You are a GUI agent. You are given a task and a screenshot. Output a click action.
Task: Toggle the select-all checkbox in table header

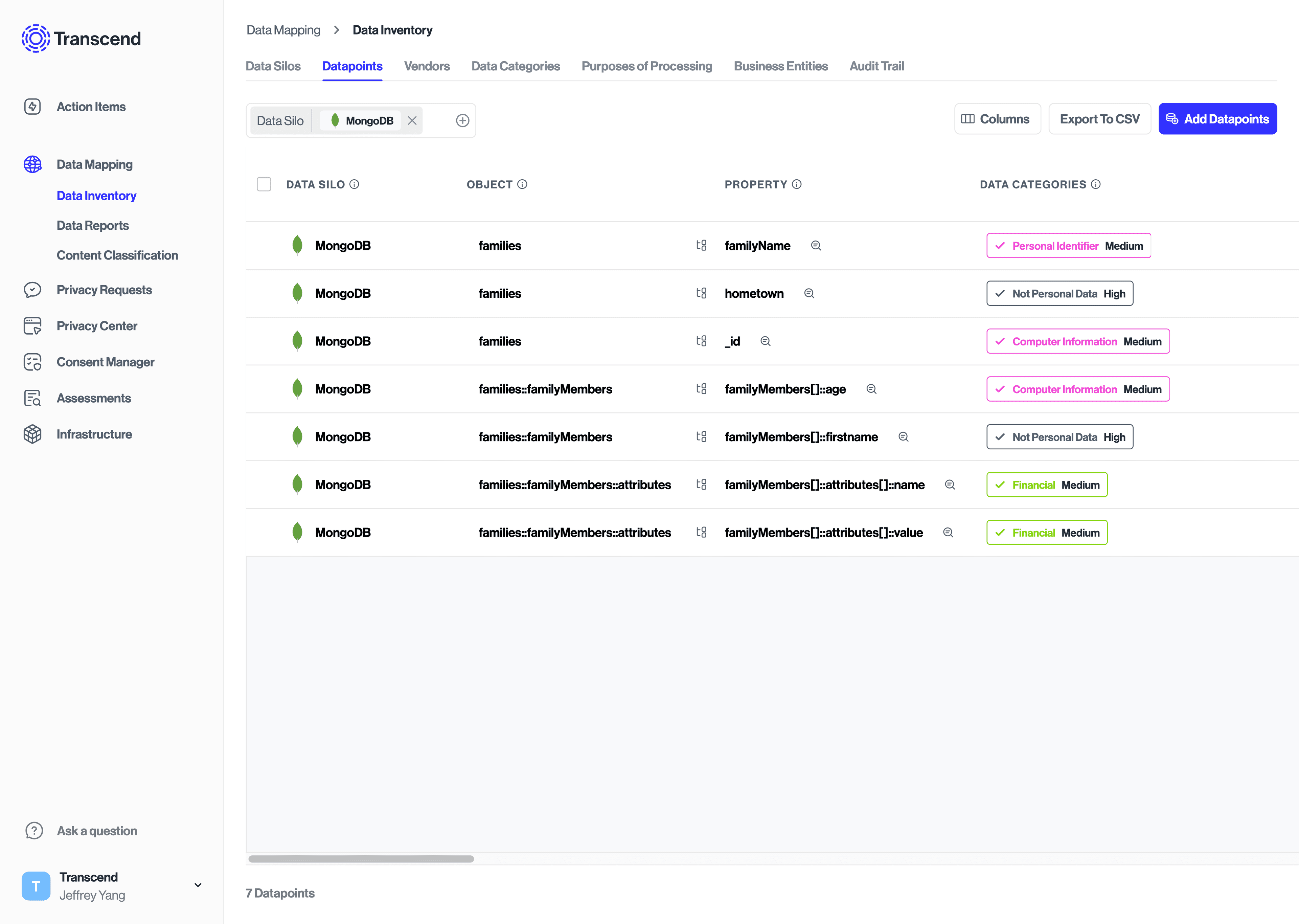point(264,184)
